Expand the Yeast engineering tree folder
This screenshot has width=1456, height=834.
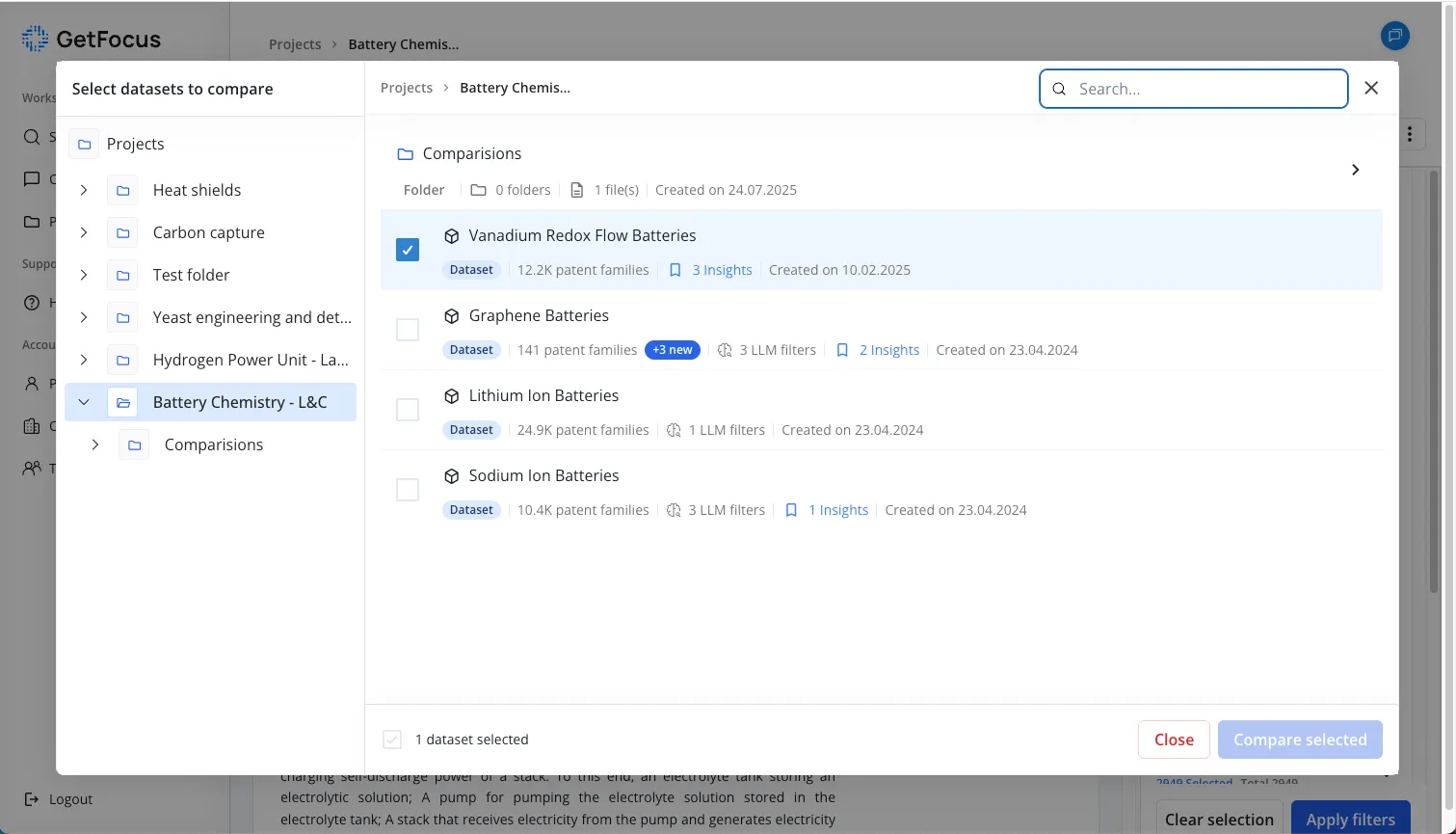(x=84, y=317)
